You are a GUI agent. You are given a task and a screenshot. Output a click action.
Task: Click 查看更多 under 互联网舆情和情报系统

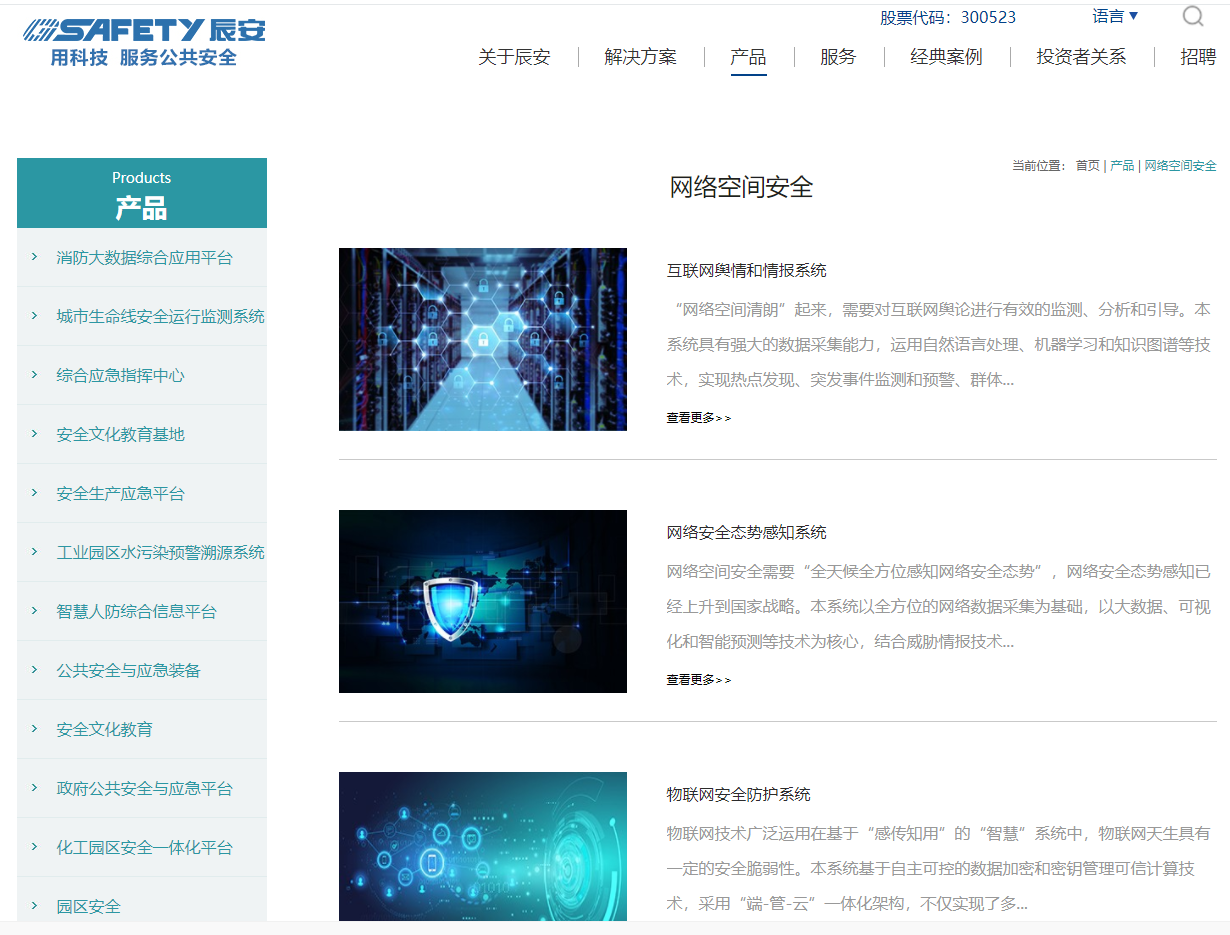[698, 418]
